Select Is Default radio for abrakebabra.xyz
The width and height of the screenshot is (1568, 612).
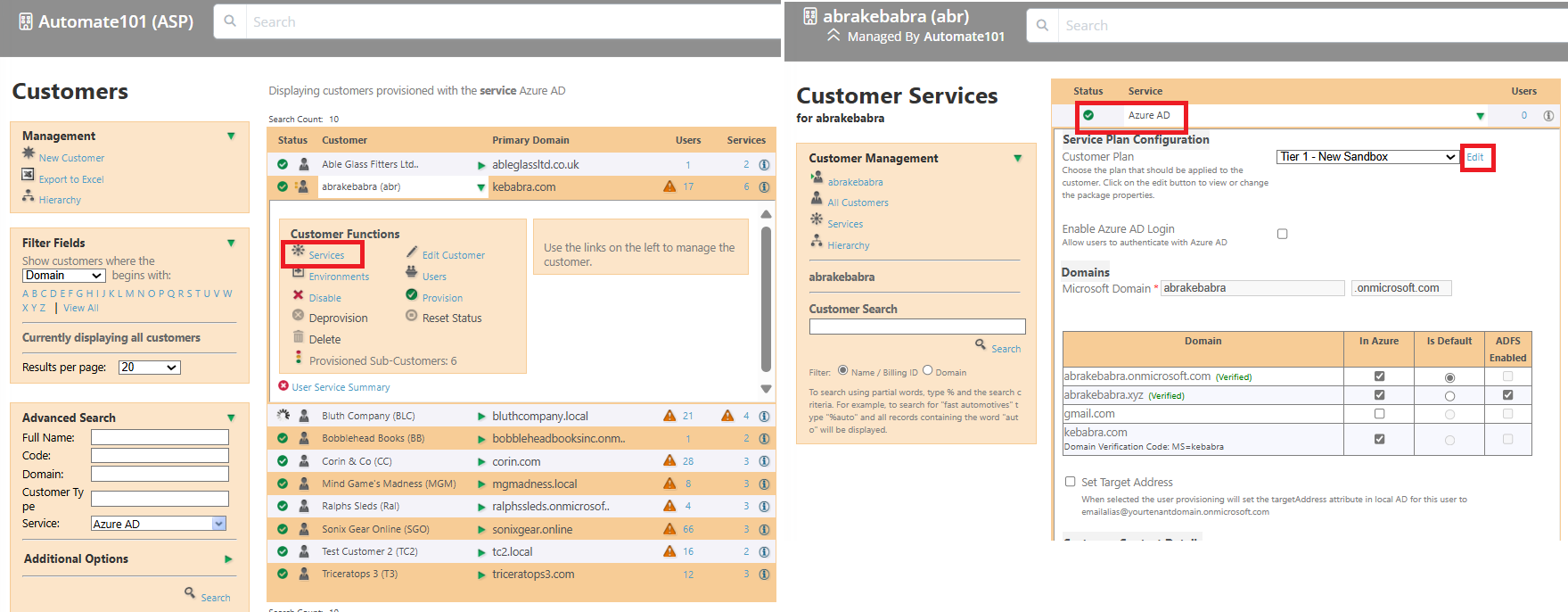(1449, 396)
